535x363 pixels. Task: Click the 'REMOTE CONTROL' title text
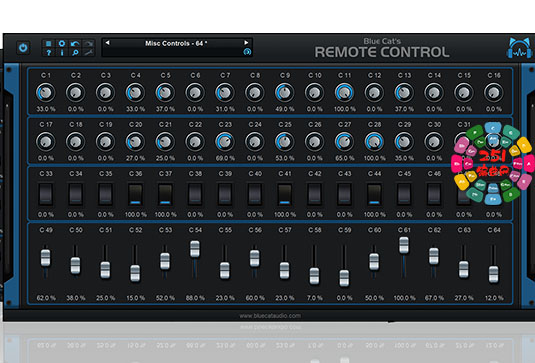382,52
